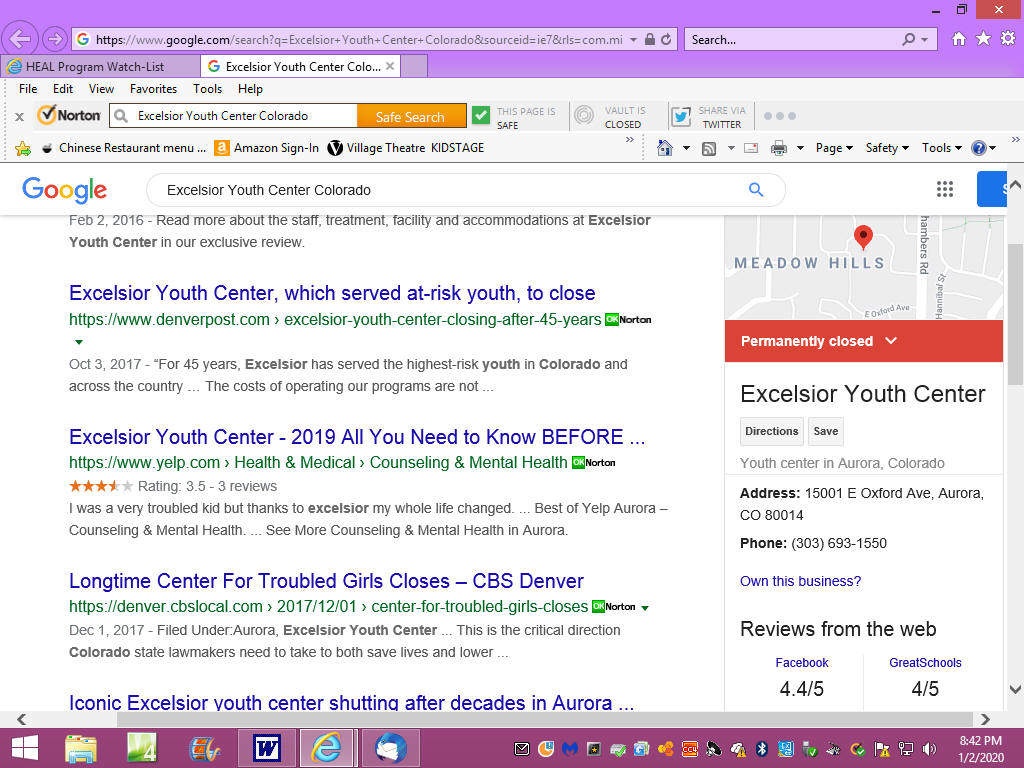Screen dimensions: 1024x768
Task: Open the Facebook reviews link
Action: (x=801, y=663)
